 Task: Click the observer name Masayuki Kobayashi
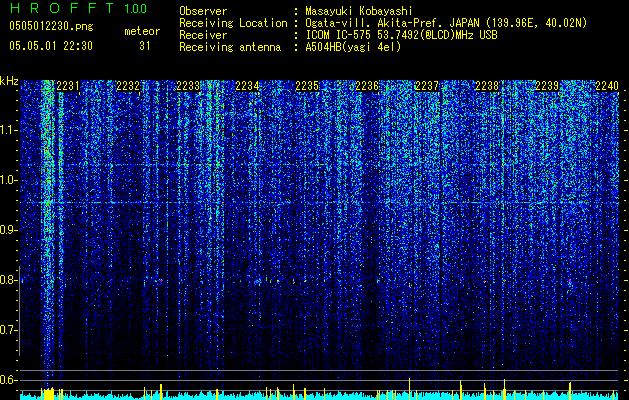[358, 11]
